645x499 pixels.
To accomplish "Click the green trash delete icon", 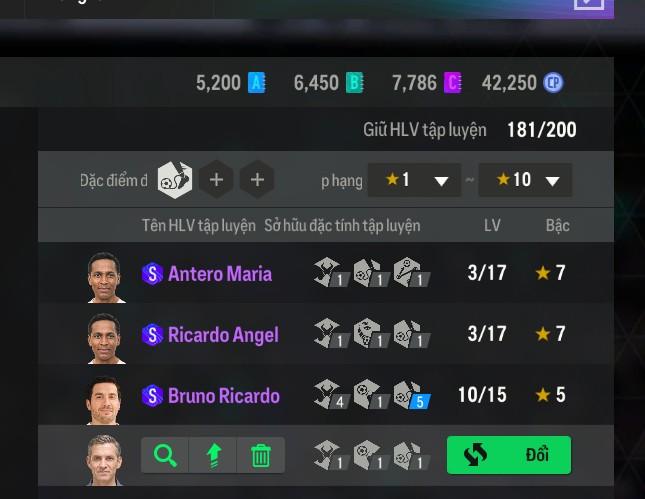I will 261,455.
